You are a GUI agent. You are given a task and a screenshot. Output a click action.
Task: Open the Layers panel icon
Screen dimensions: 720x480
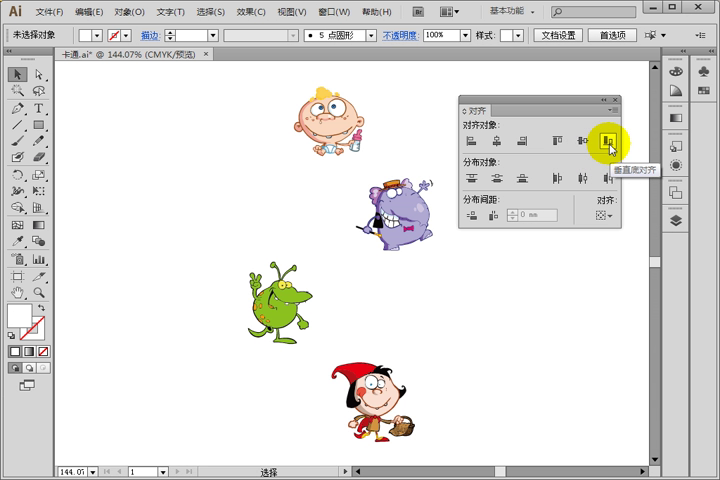(675, 221)
